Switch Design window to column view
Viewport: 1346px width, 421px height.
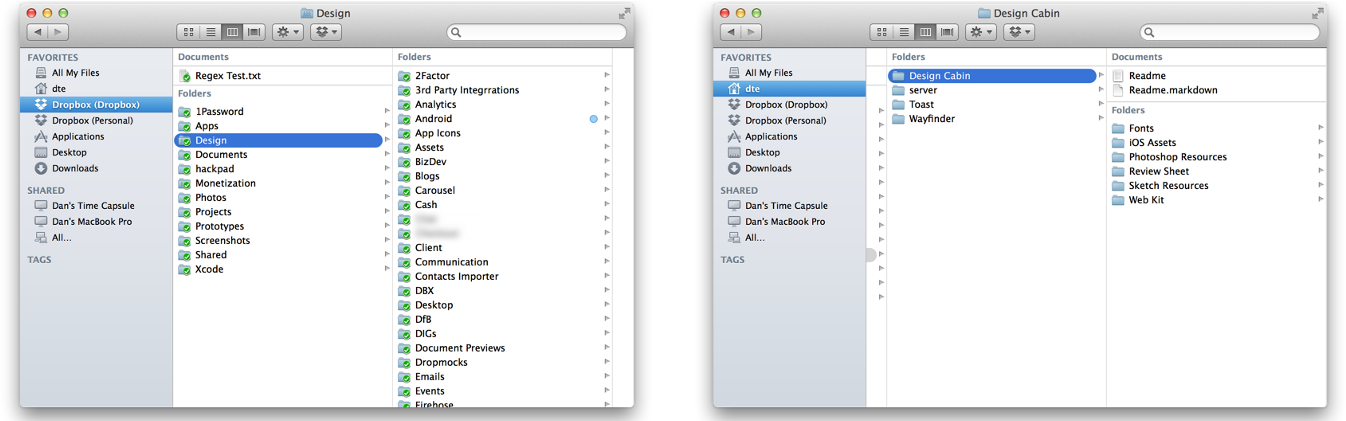click(x=232, y=33)
